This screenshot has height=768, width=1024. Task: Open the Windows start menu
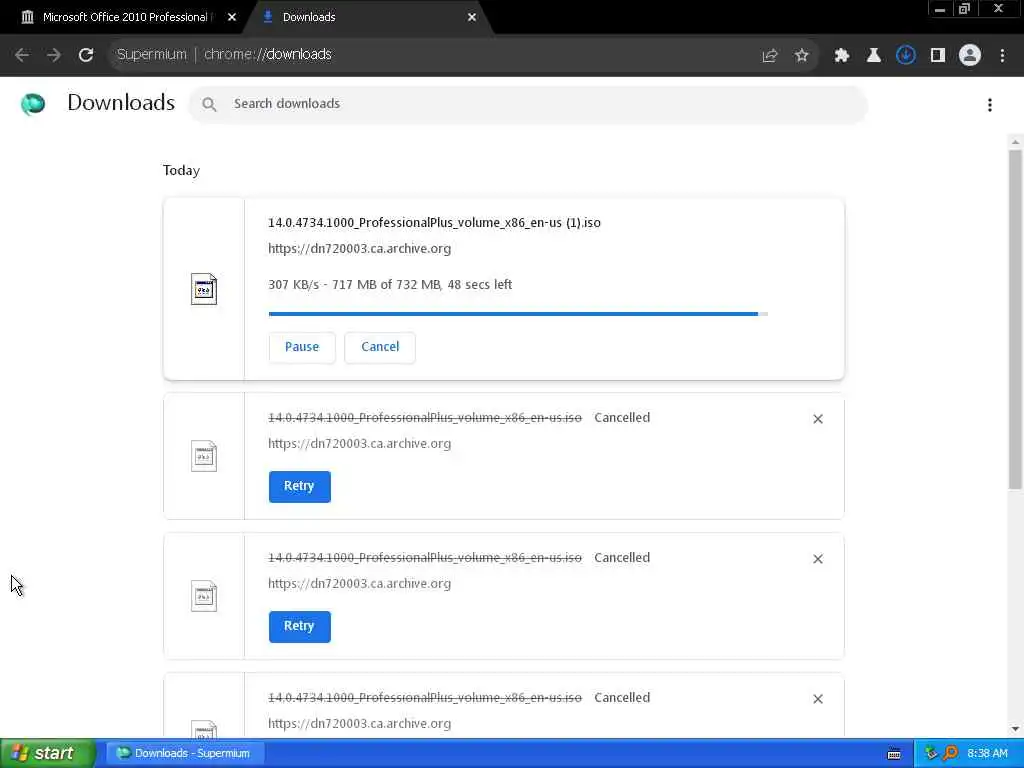[47, 754]
